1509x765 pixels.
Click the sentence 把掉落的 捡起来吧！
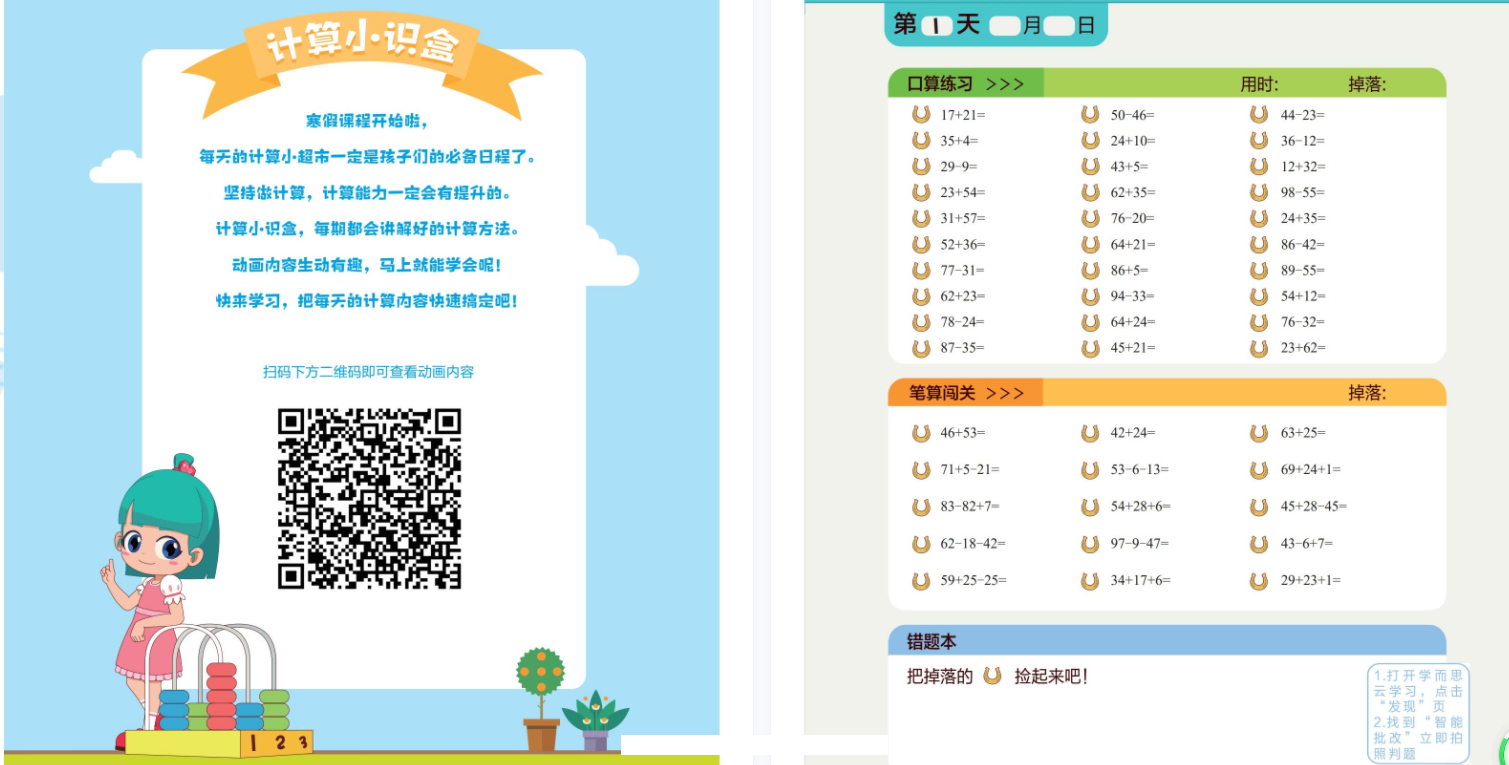click(998, 676)
